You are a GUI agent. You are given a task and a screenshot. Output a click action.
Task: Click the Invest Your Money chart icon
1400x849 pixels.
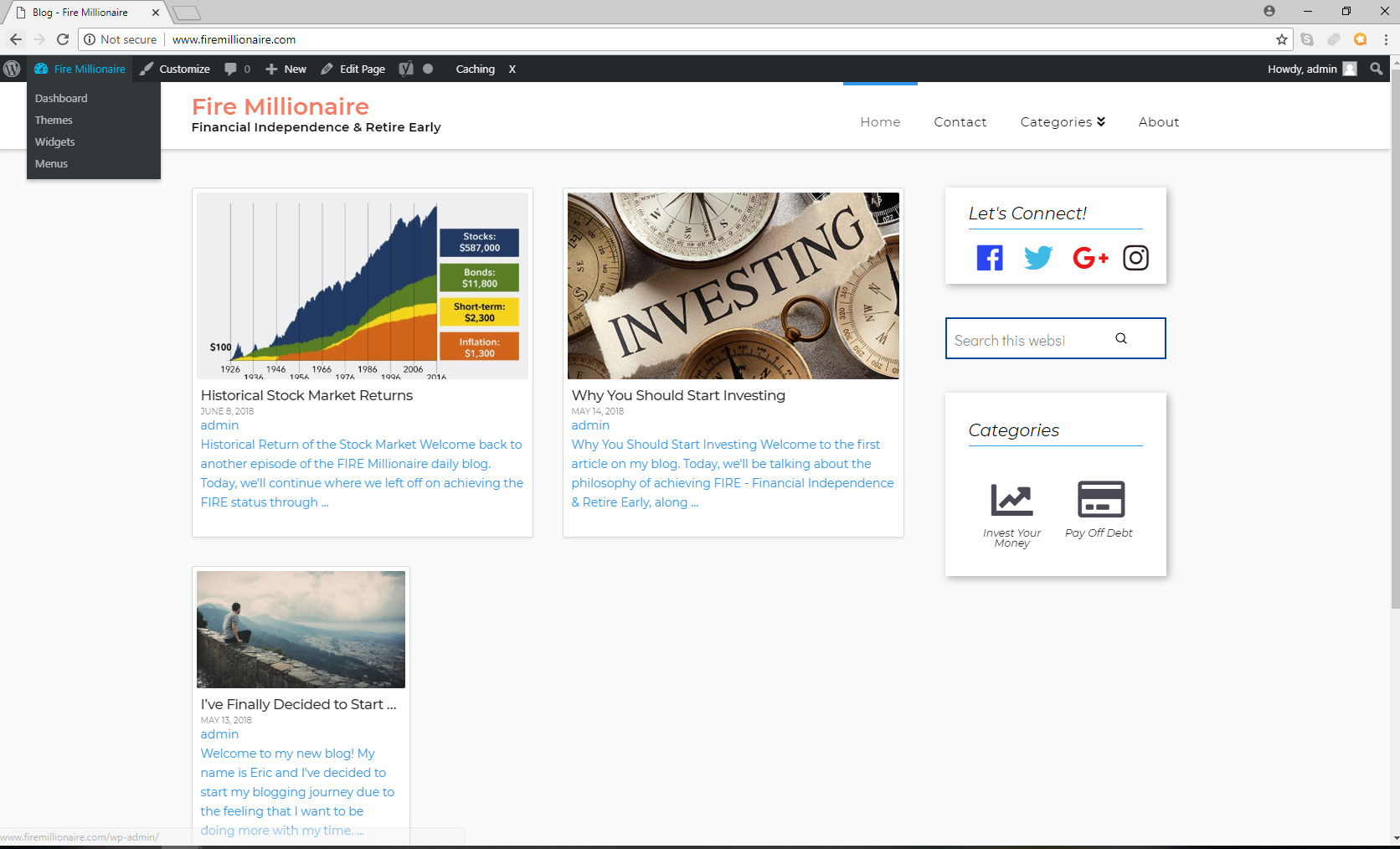tap(1011, 500)
